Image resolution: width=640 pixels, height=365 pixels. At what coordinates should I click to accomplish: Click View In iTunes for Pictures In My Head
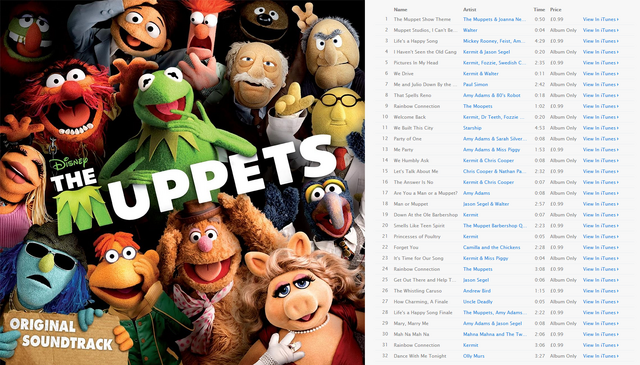[x=600, y=63]
